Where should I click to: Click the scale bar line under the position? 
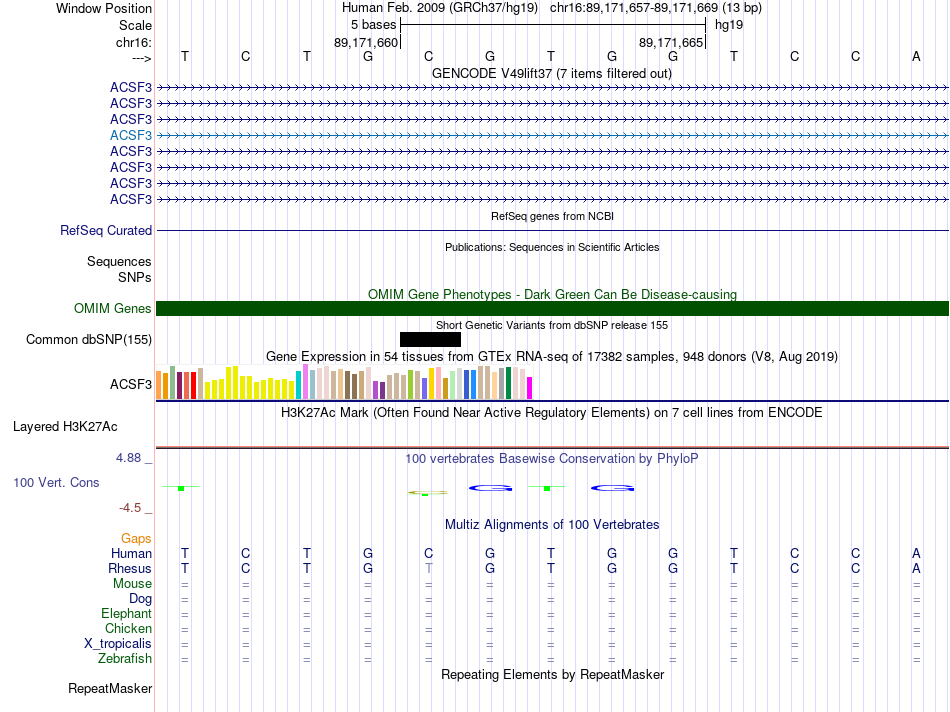[553, 25]
